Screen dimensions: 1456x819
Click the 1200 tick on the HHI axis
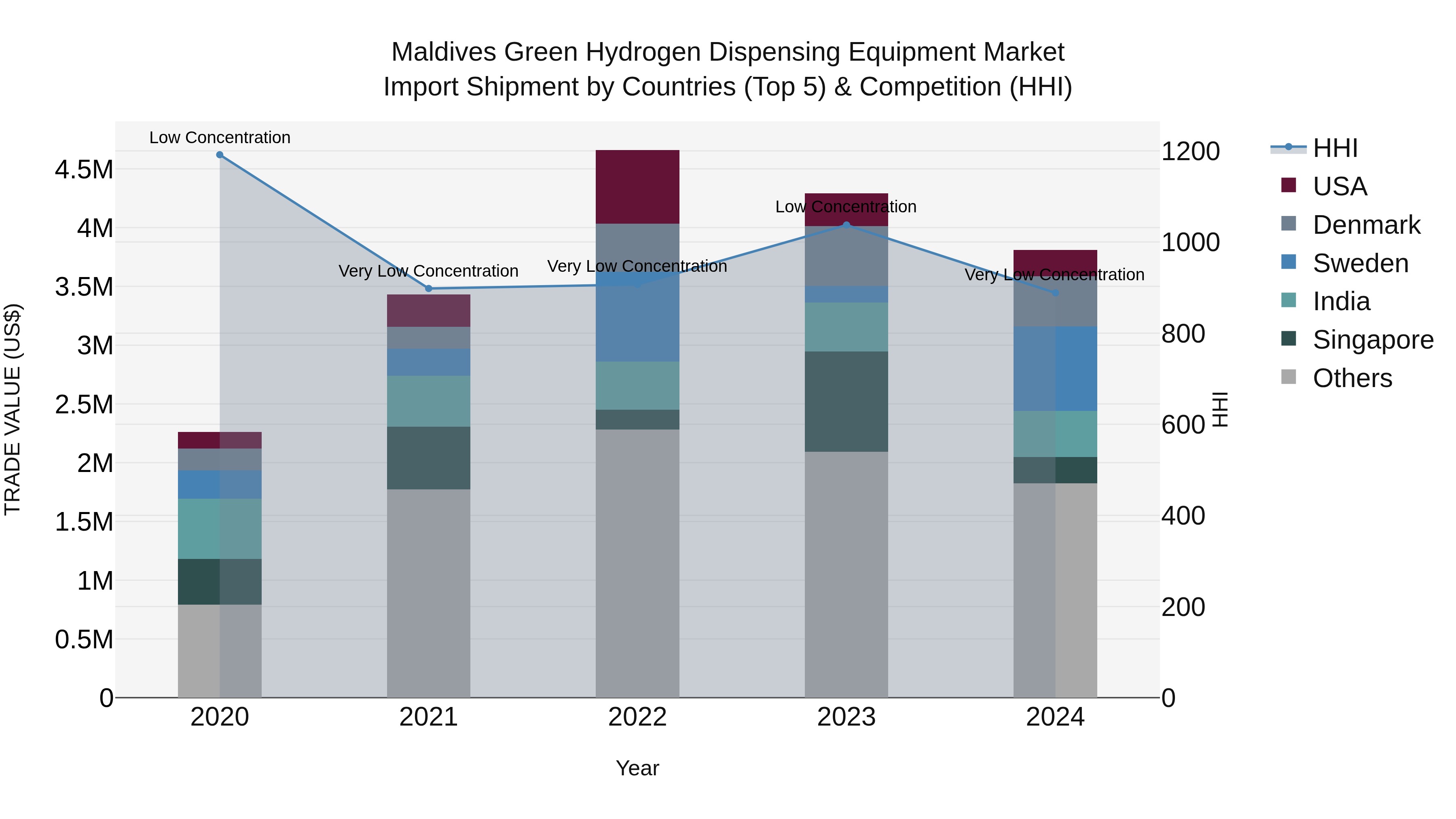tap(1190, 152)
